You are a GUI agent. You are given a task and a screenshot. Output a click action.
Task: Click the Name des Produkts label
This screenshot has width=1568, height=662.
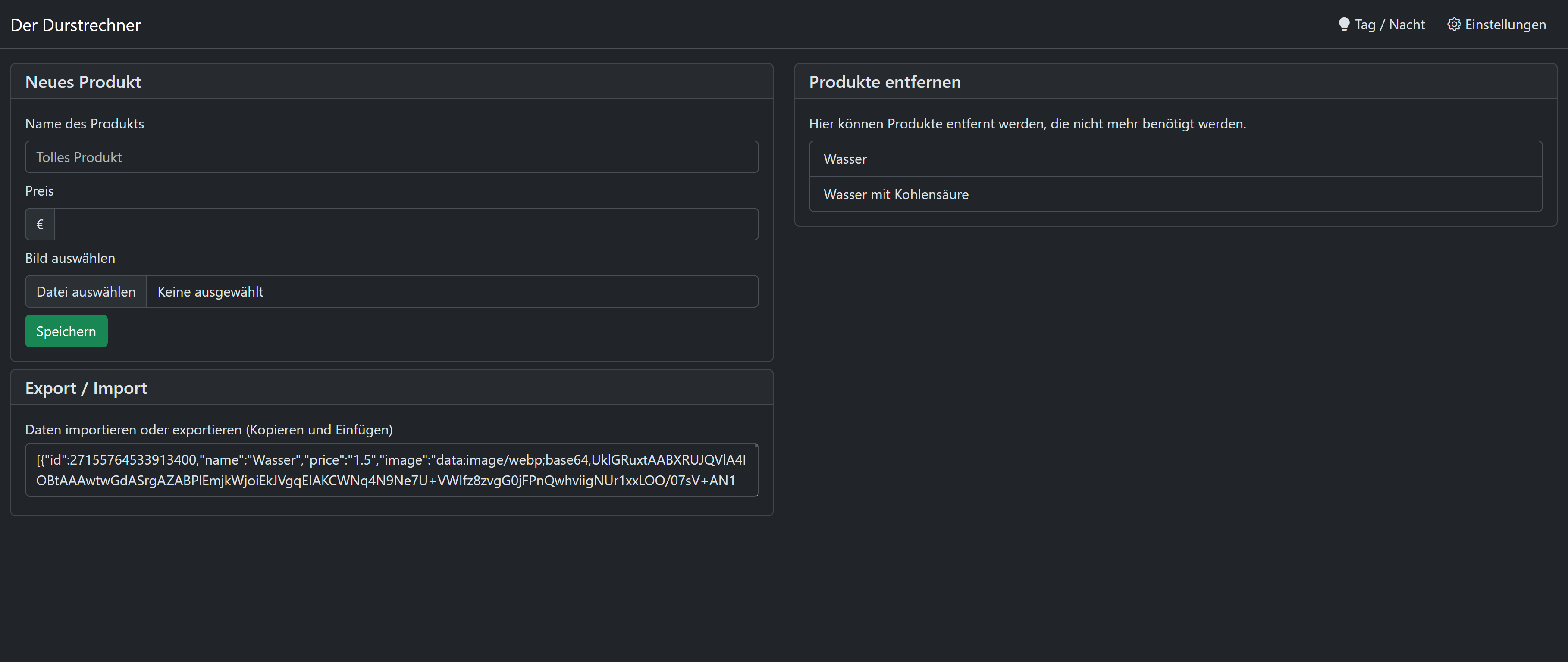(85, 124)
